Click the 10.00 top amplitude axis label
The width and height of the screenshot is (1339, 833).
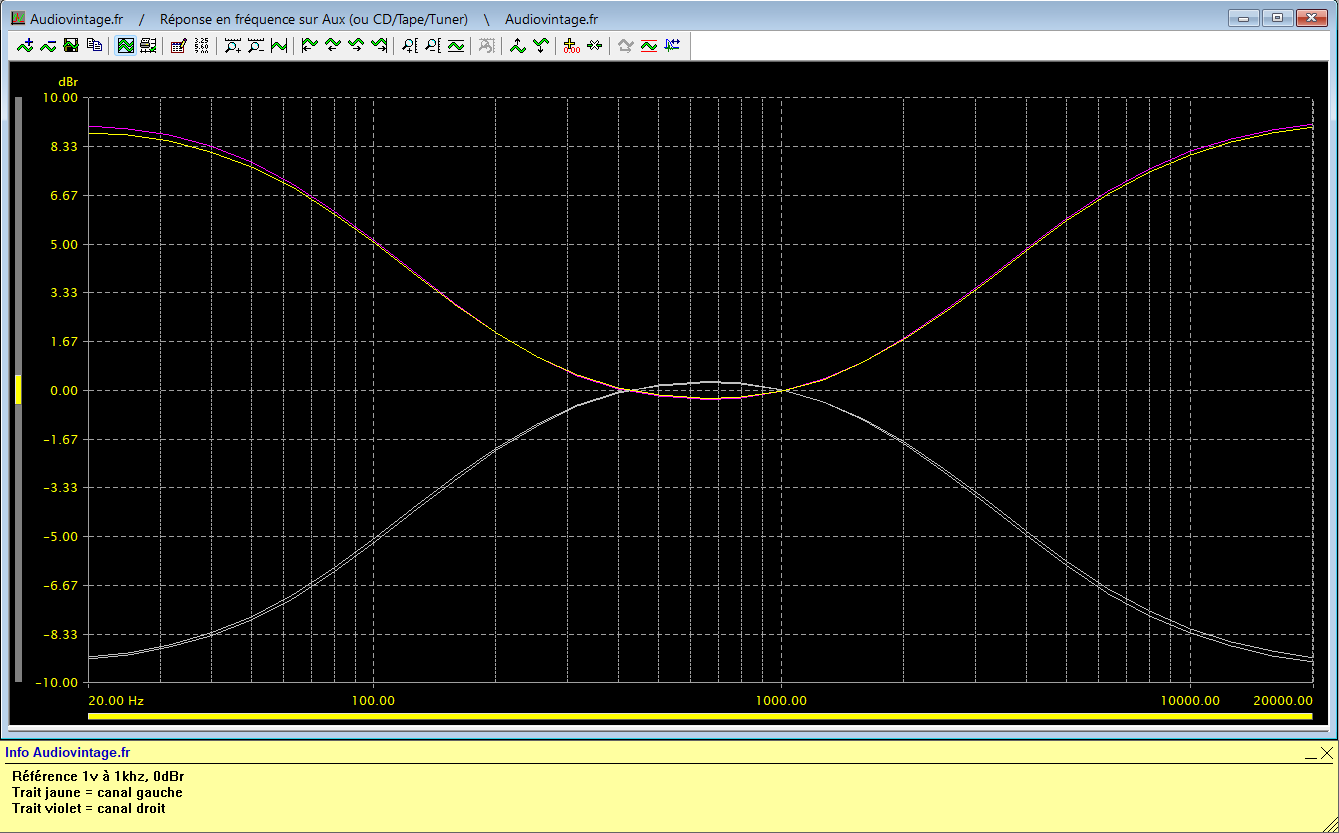click(x=58, y=98)
